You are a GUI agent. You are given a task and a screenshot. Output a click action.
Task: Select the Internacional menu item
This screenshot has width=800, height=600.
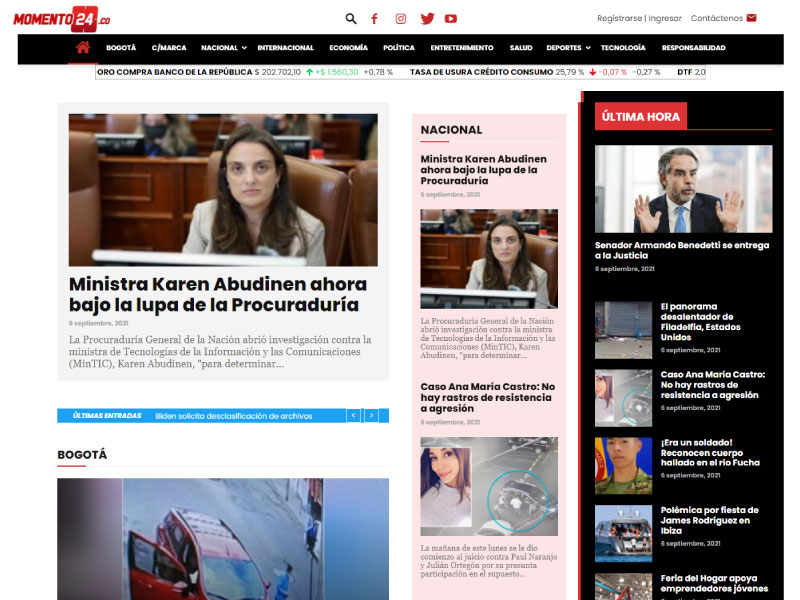click(285, 47)
